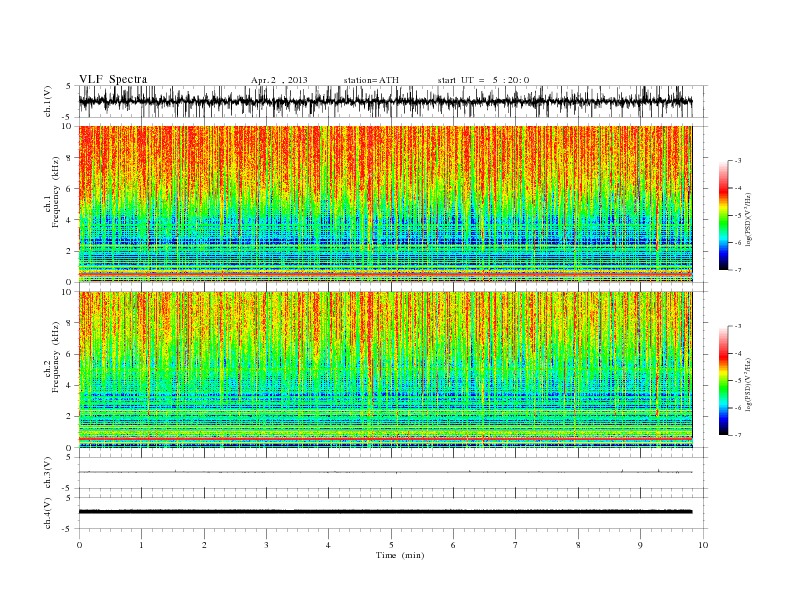792x612 pixels.
Task: Select the date text "Apr. 2, 2013"
Action: click(x=279, y=80)
